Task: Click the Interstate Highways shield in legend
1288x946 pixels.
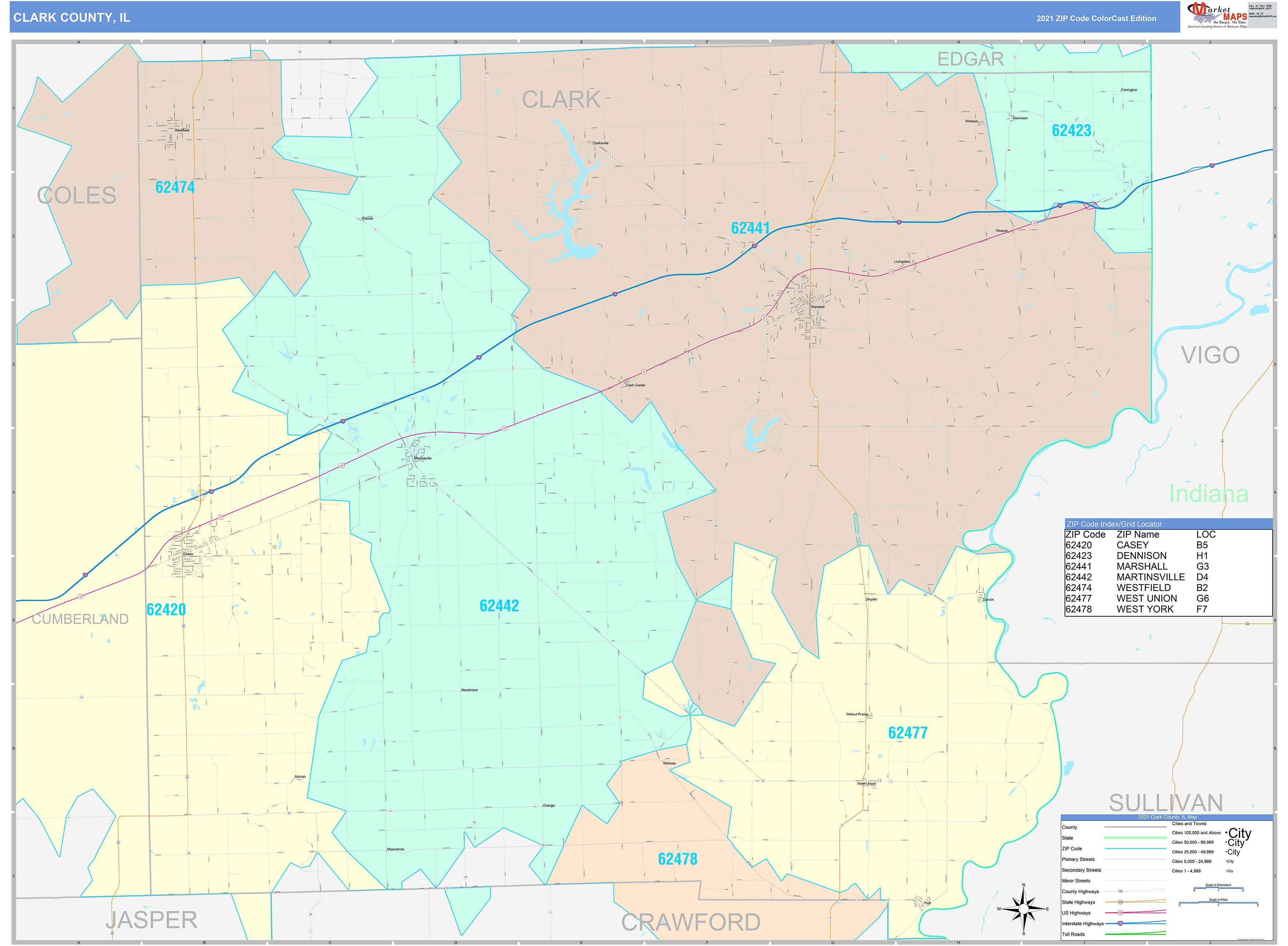Action: [1120, 923]
